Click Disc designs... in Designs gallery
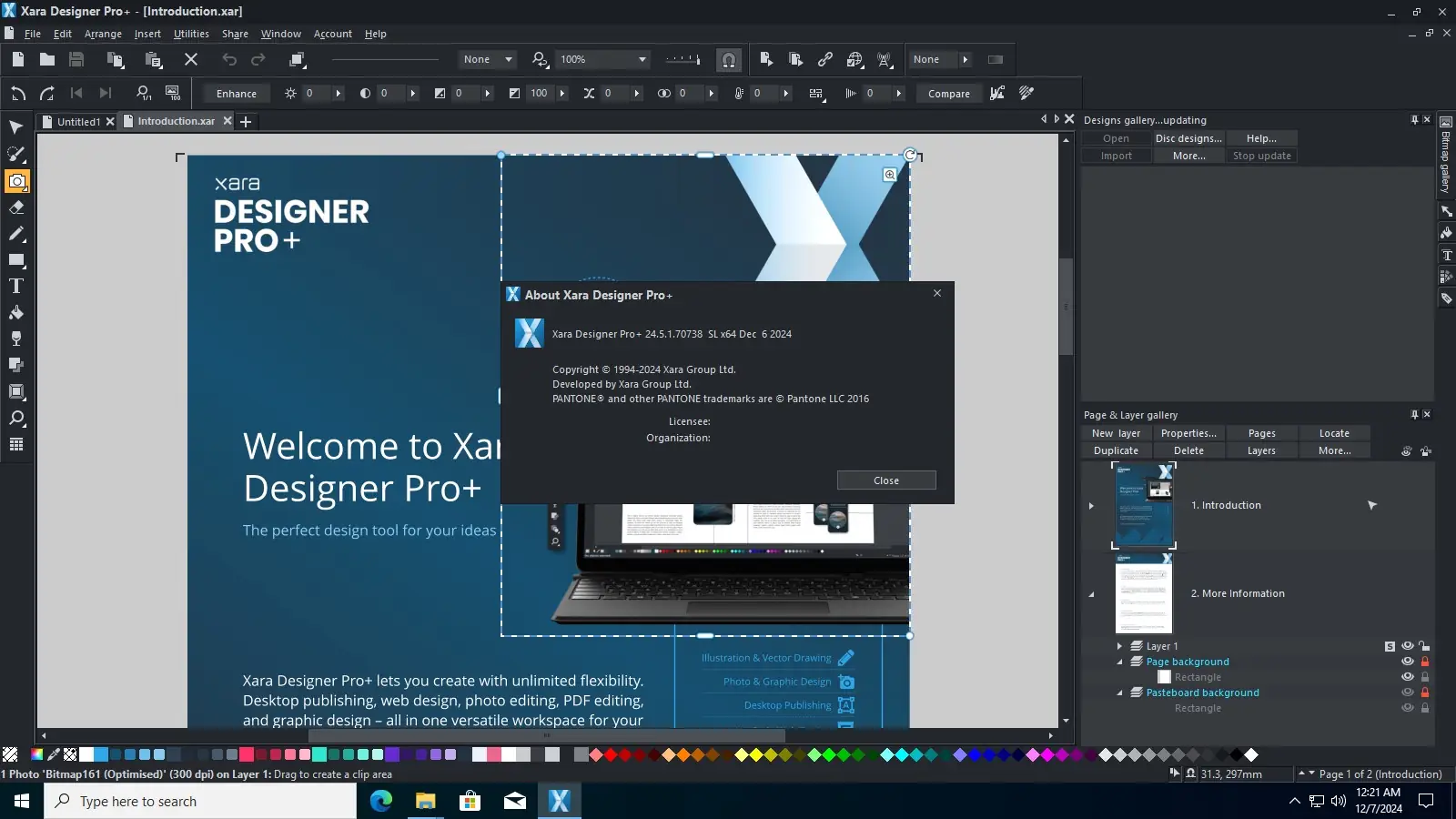The height and width of the screenshot is (819, 1456). pyautogui.click(x=1188, y=138)
